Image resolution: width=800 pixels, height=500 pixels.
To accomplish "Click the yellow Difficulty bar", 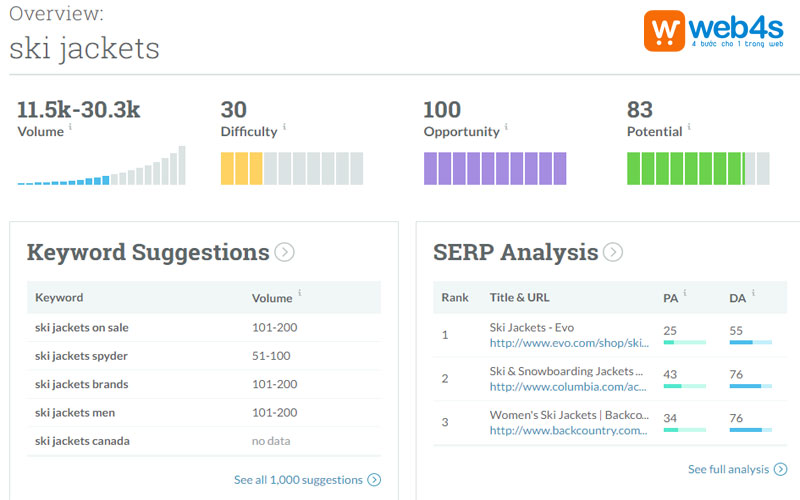I will [242, 168].
